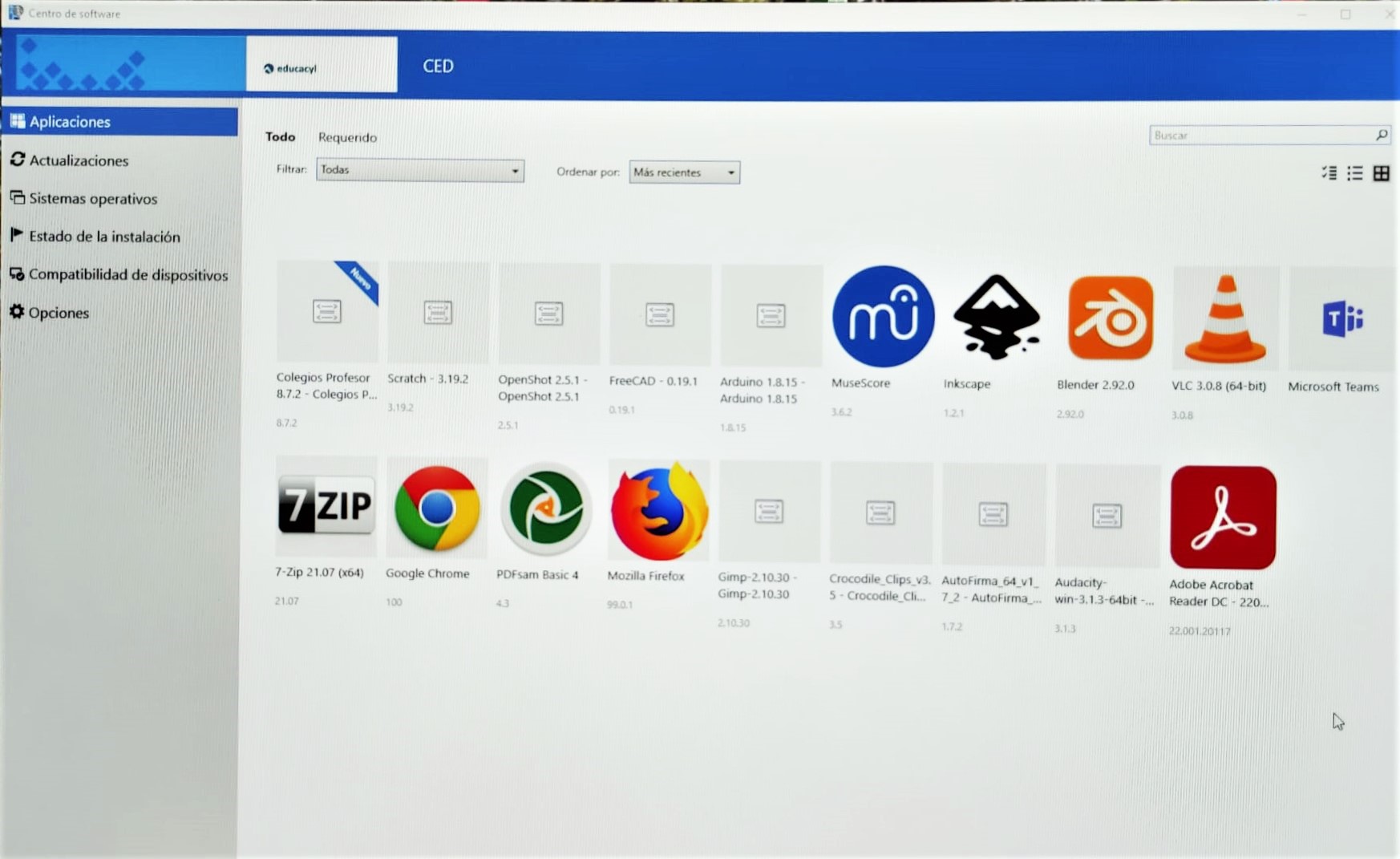
Task: Click the Blender 2.92.0 name label
Action: [x=1095, y=384]
